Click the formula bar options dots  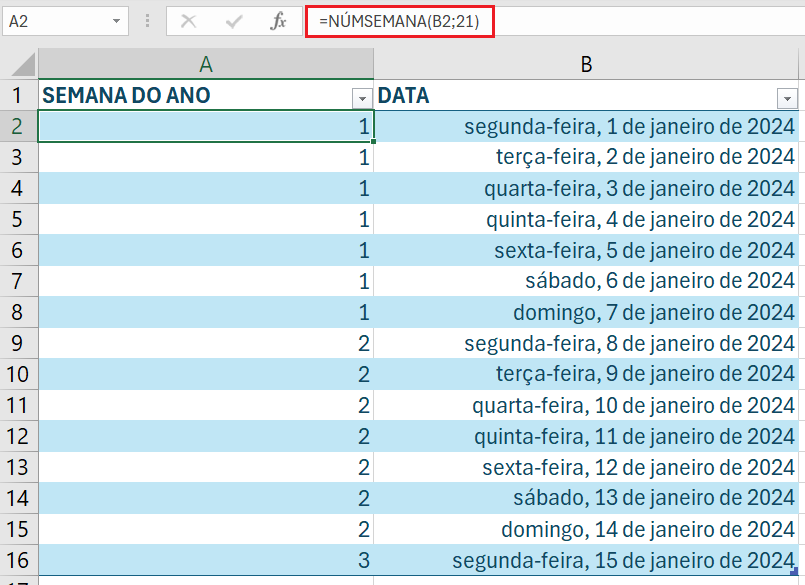(x=147, y=21)
